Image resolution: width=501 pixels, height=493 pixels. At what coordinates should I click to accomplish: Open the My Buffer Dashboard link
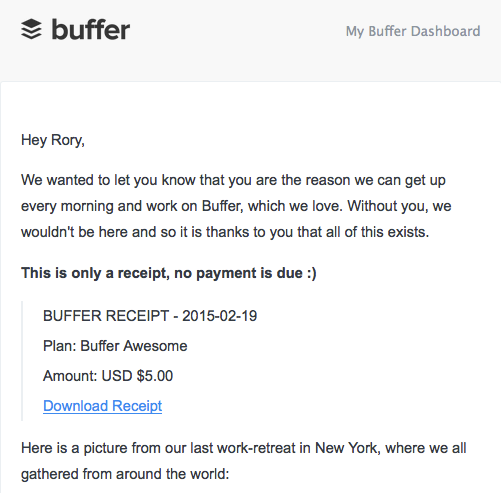click(413, 31)
